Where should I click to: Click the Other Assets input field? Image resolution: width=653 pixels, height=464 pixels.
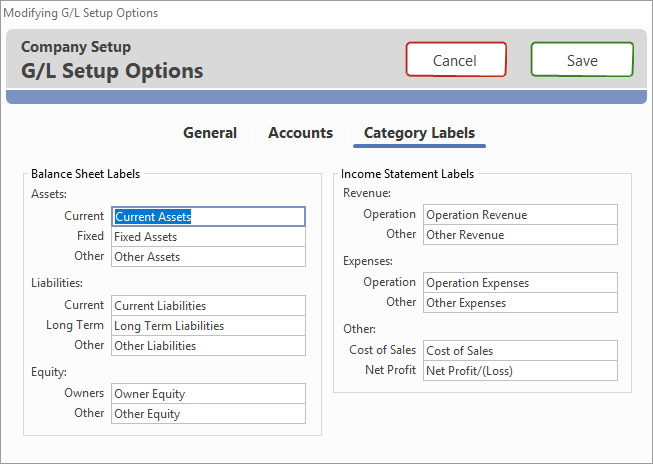tap(208, 257)
